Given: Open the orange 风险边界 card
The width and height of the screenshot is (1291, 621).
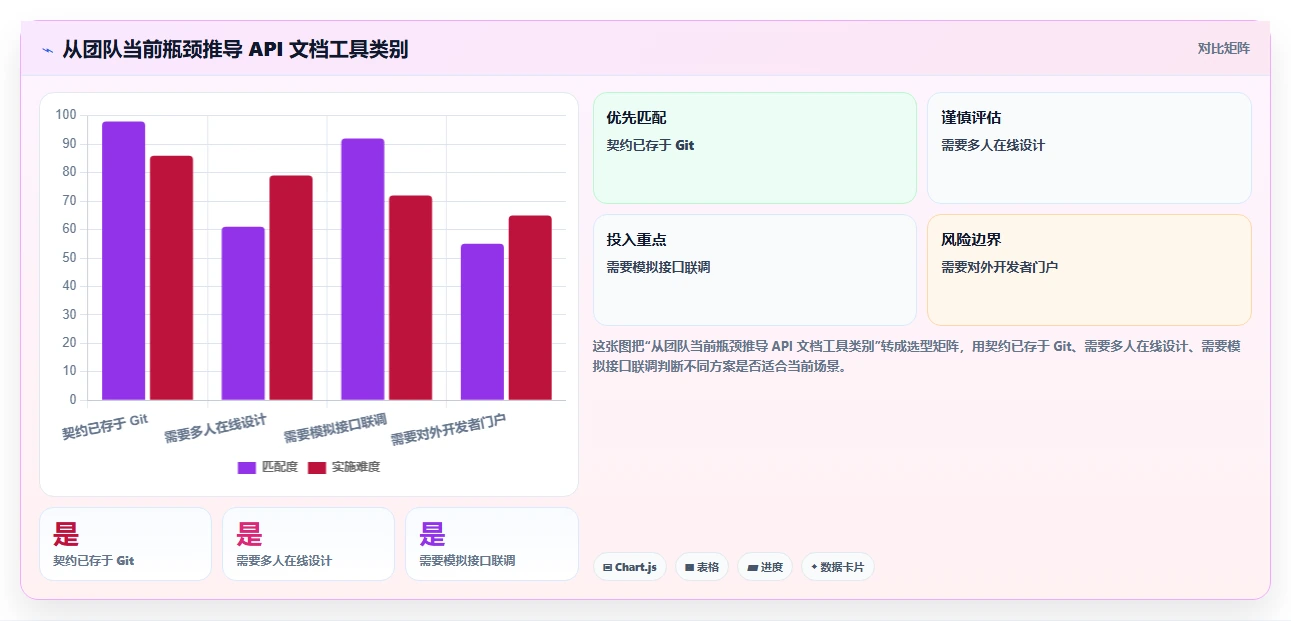Looking at the screenshot, I should click(x=1089, y=270).
